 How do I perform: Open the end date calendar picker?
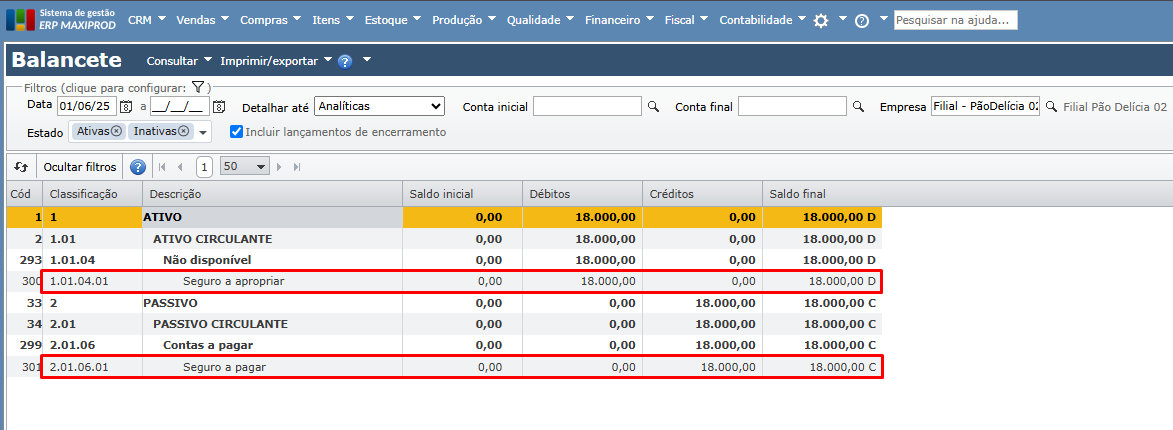[x=219, y=106]
